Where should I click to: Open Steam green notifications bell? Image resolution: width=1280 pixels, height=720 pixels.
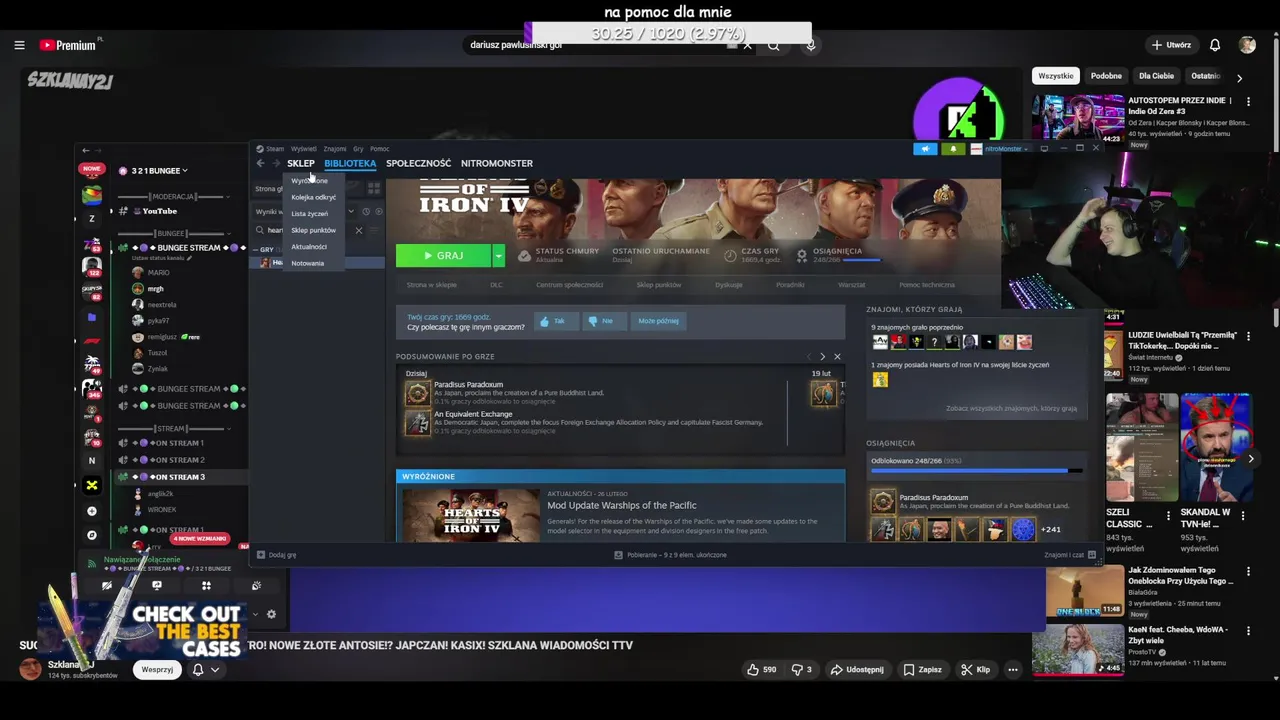(x=953, y=149)
